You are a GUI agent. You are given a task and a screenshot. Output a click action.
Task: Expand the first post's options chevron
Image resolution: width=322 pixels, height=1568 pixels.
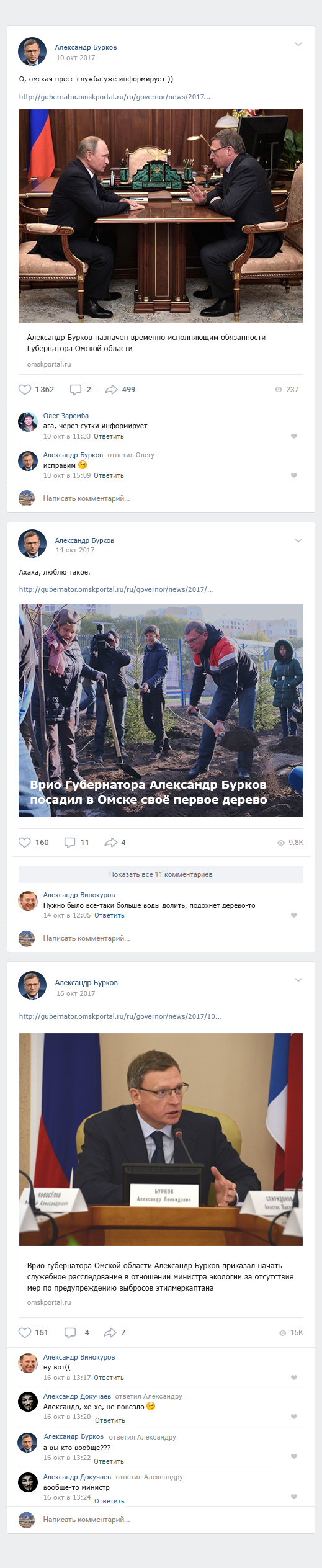[x=298, y=44]
